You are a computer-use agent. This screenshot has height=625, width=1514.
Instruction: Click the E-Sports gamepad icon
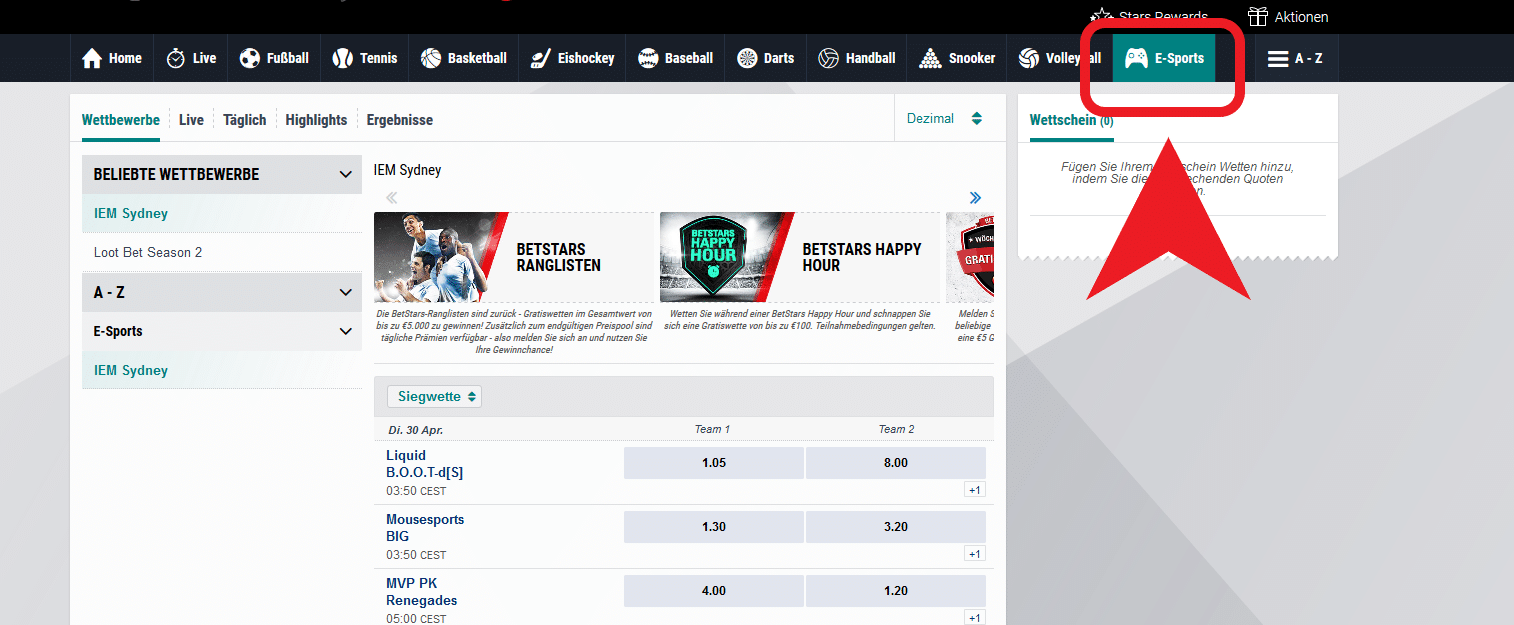pos(1136,58)
